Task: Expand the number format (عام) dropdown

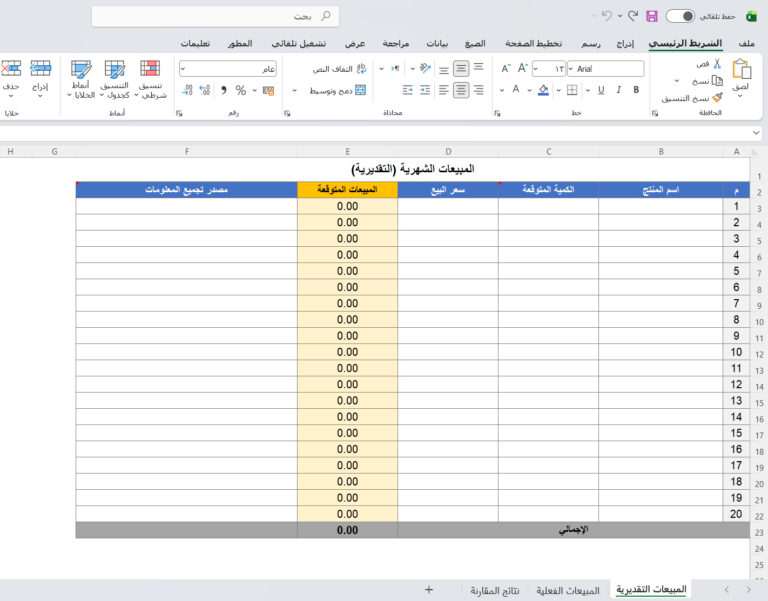Action: [184, 69]
